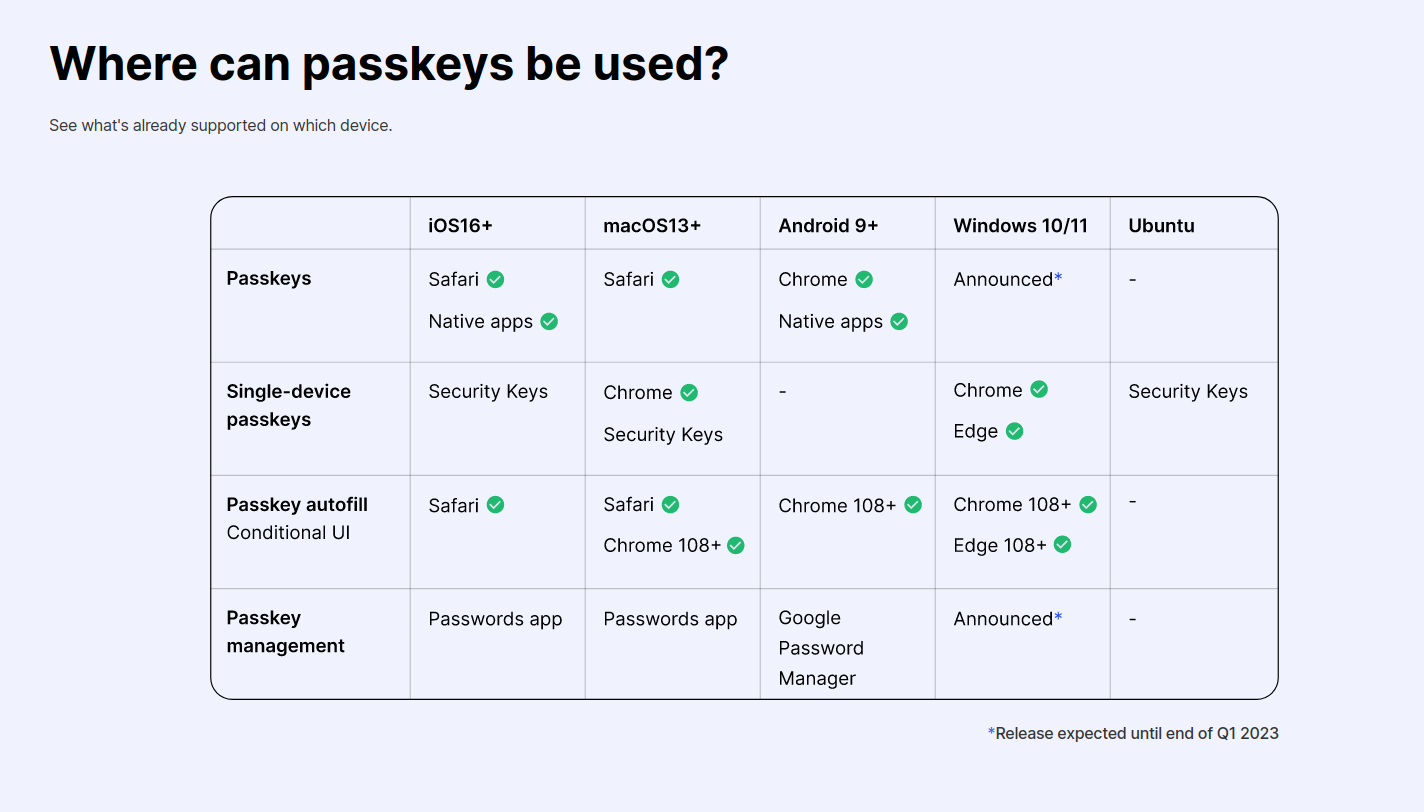Click the Passkey autofill row label
This screenshot has width=1424, height=812.
click(297, 505)
